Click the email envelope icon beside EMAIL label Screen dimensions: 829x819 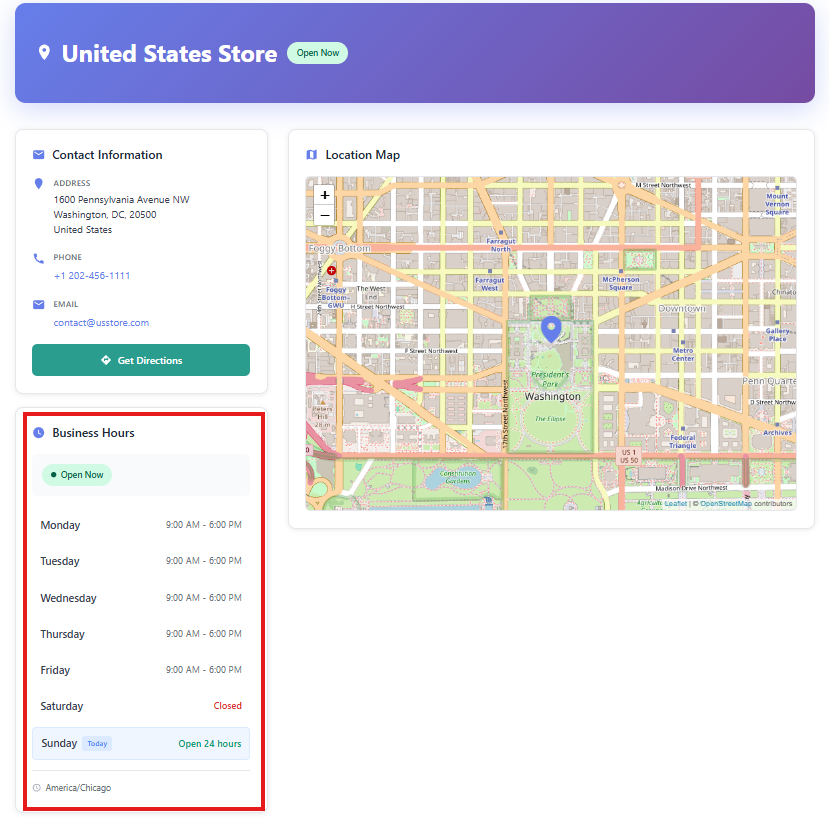tap(39, 305)
